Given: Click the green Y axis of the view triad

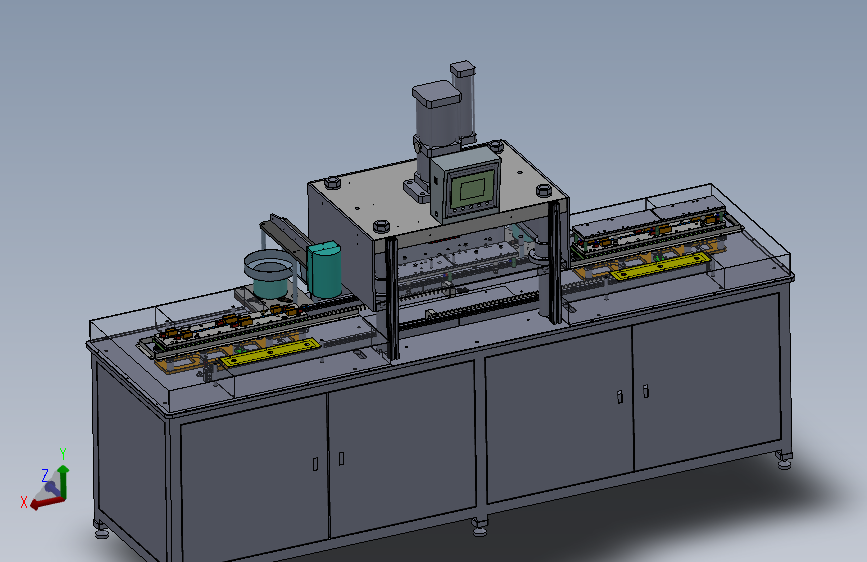Looking at the screenshot, I should 64,480.
